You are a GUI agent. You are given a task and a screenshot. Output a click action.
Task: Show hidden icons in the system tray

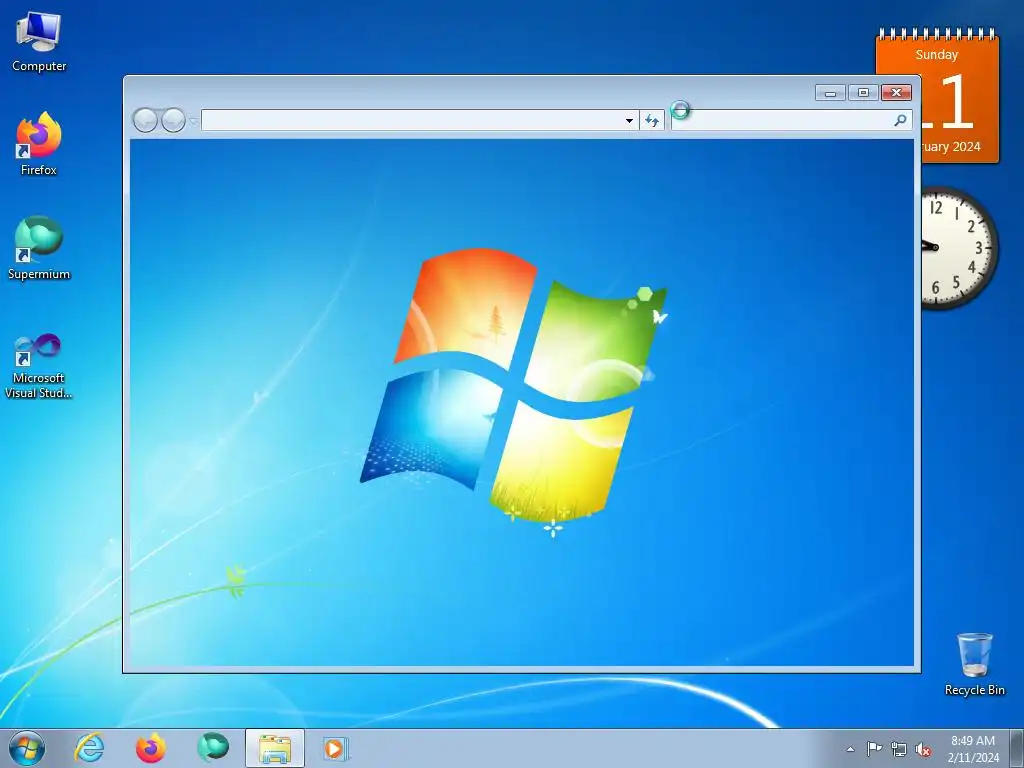(850, 749)
